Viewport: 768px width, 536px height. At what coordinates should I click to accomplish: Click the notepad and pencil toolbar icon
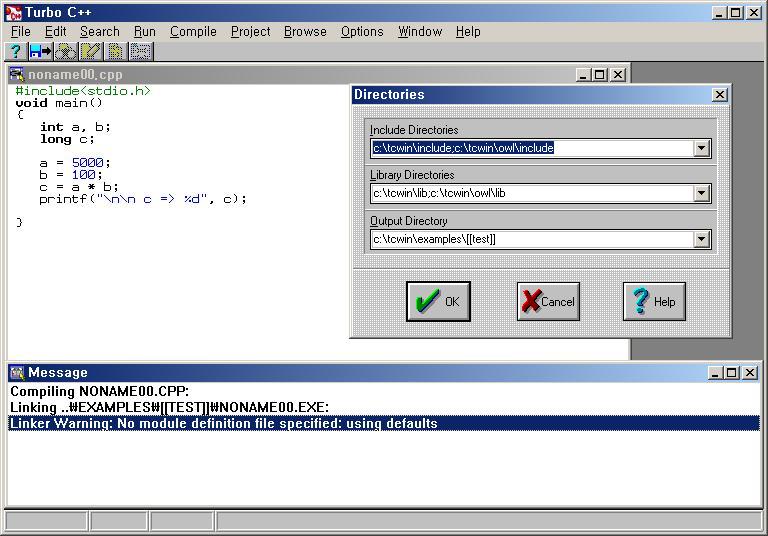click(x=91, y=51)
